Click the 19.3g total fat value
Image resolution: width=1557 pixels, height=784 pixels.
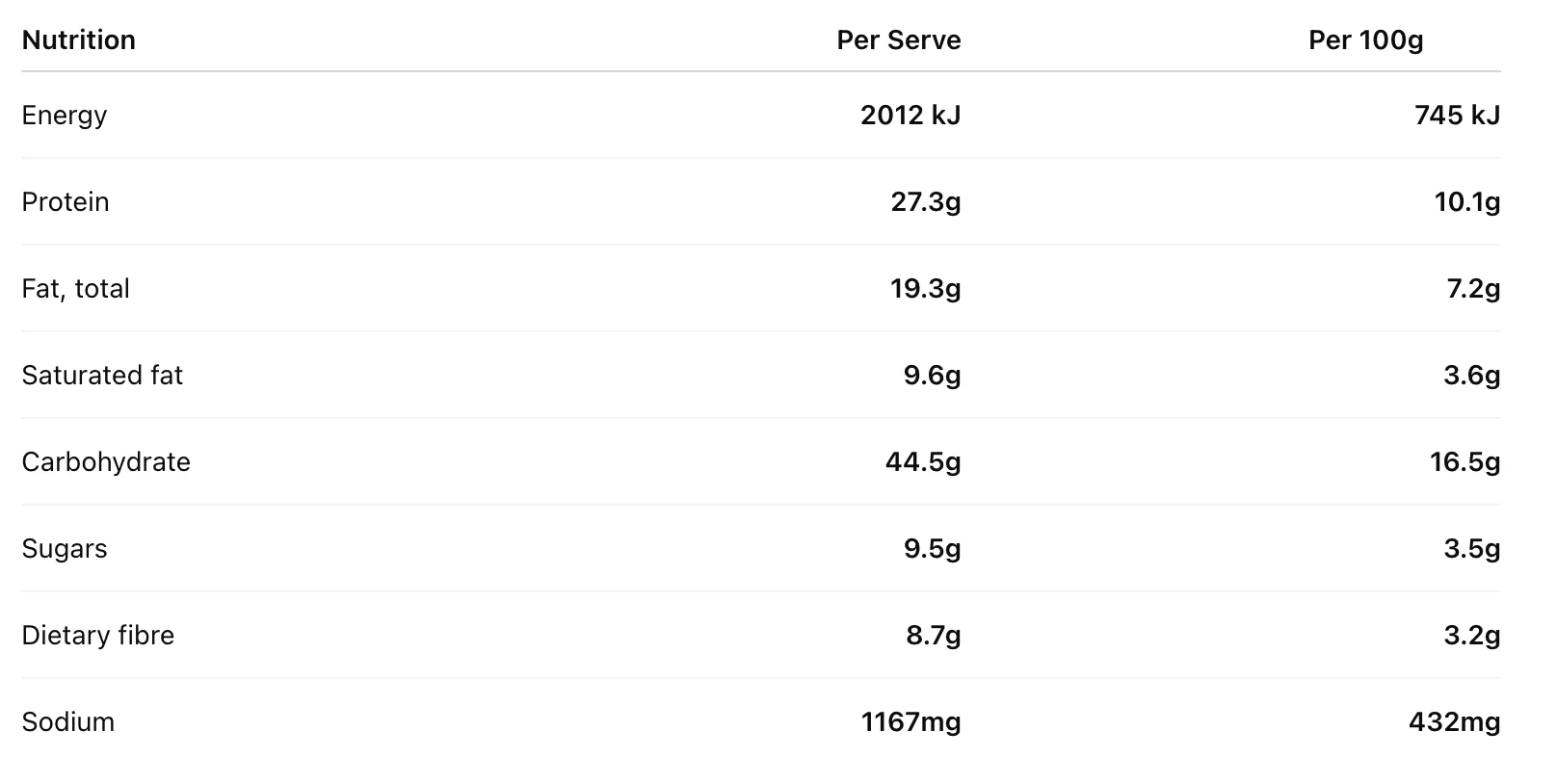(926, 289)
